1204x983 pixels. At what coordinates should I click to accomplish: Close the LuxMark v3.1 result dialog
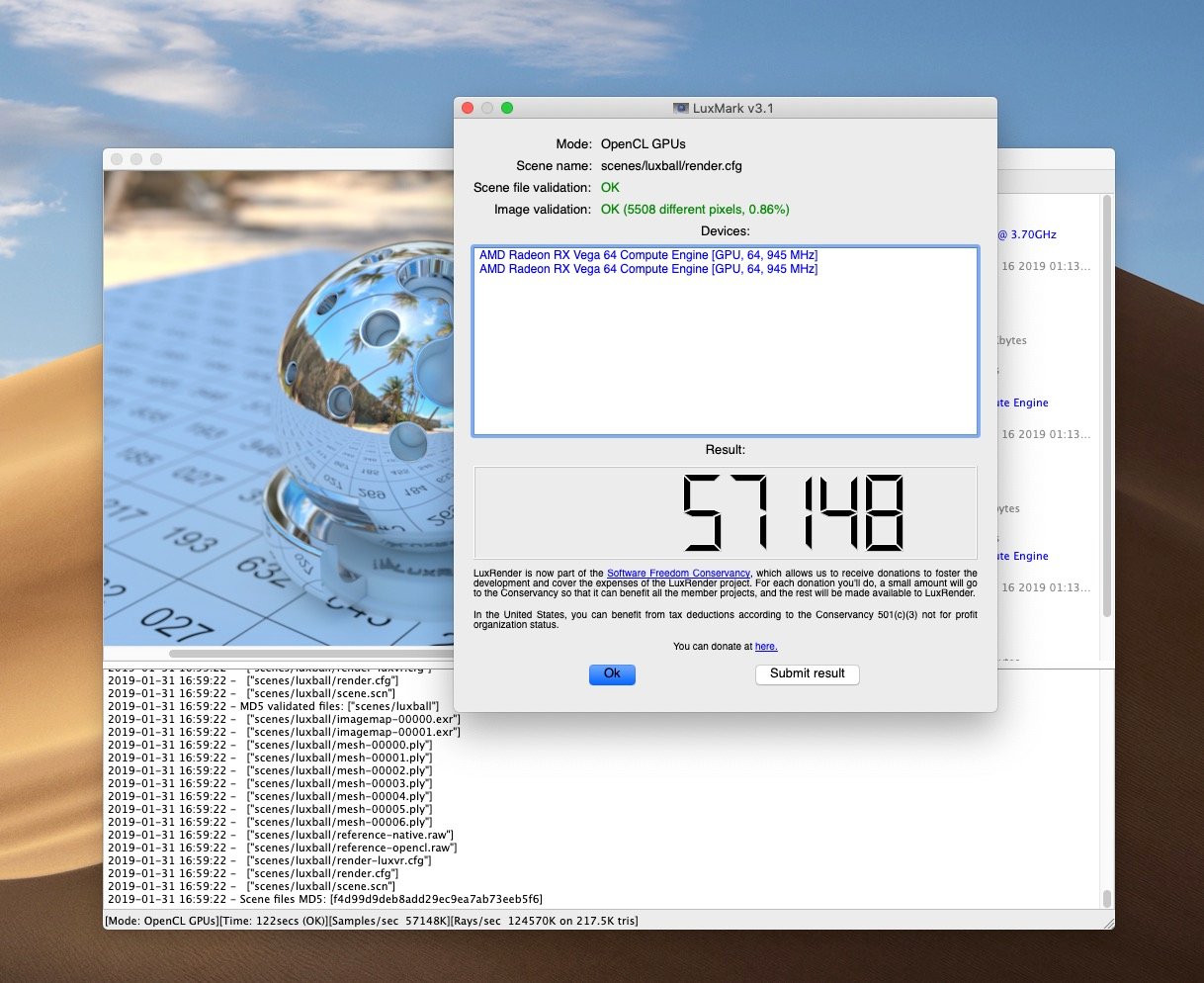click(469, 108)
